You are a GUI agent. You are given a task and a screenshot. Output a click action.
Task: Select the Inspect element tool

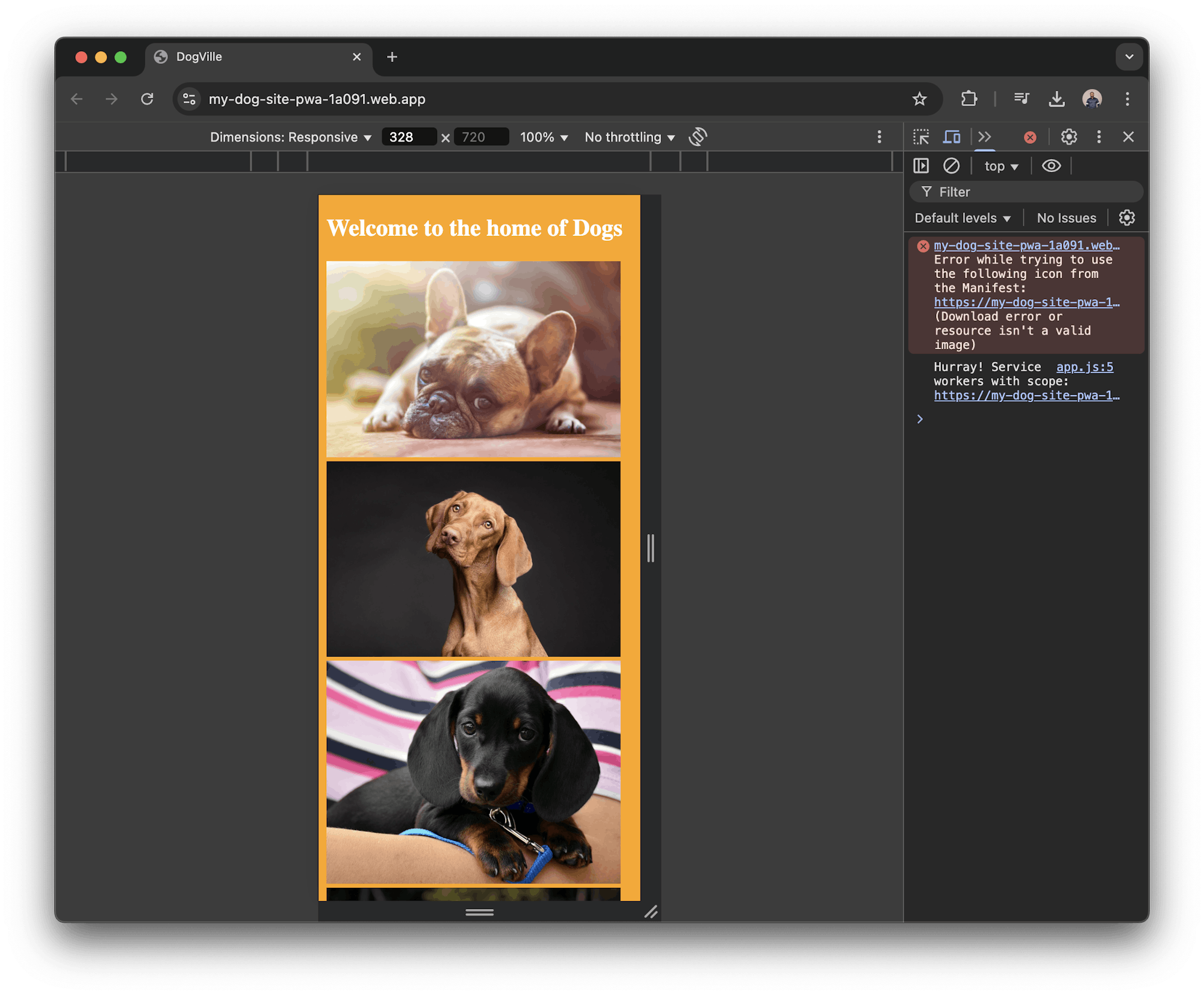(920, 137)
